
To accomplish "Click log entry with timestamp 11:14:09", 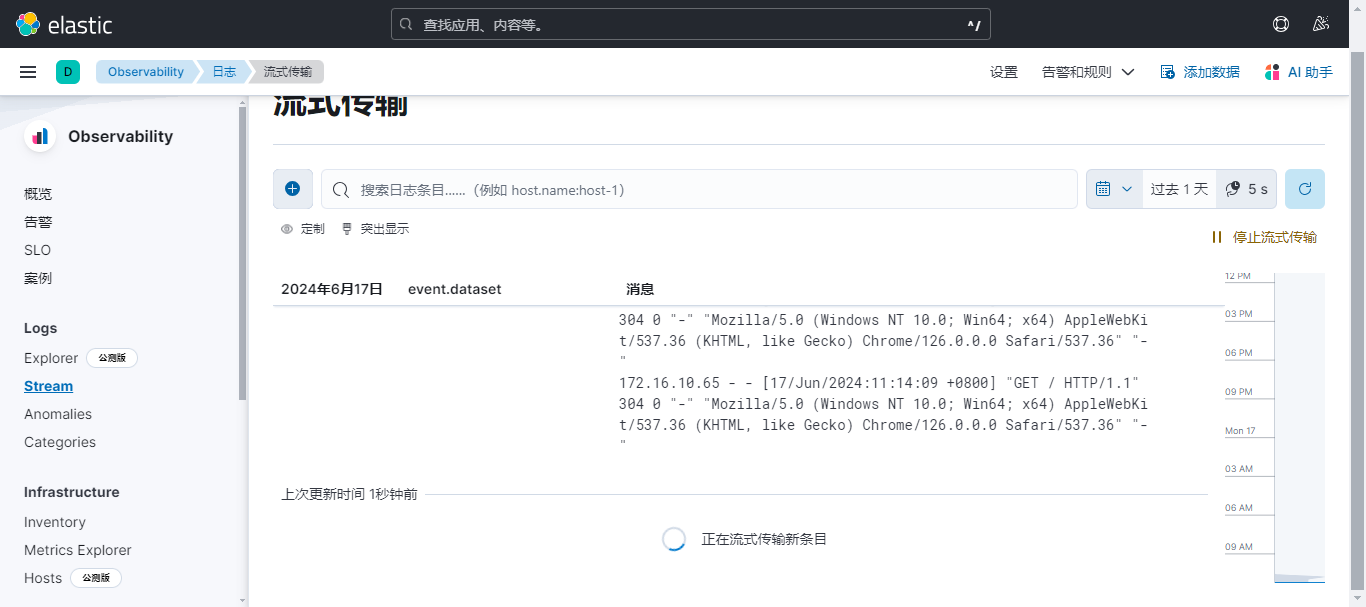I will [x=883, y=414].
